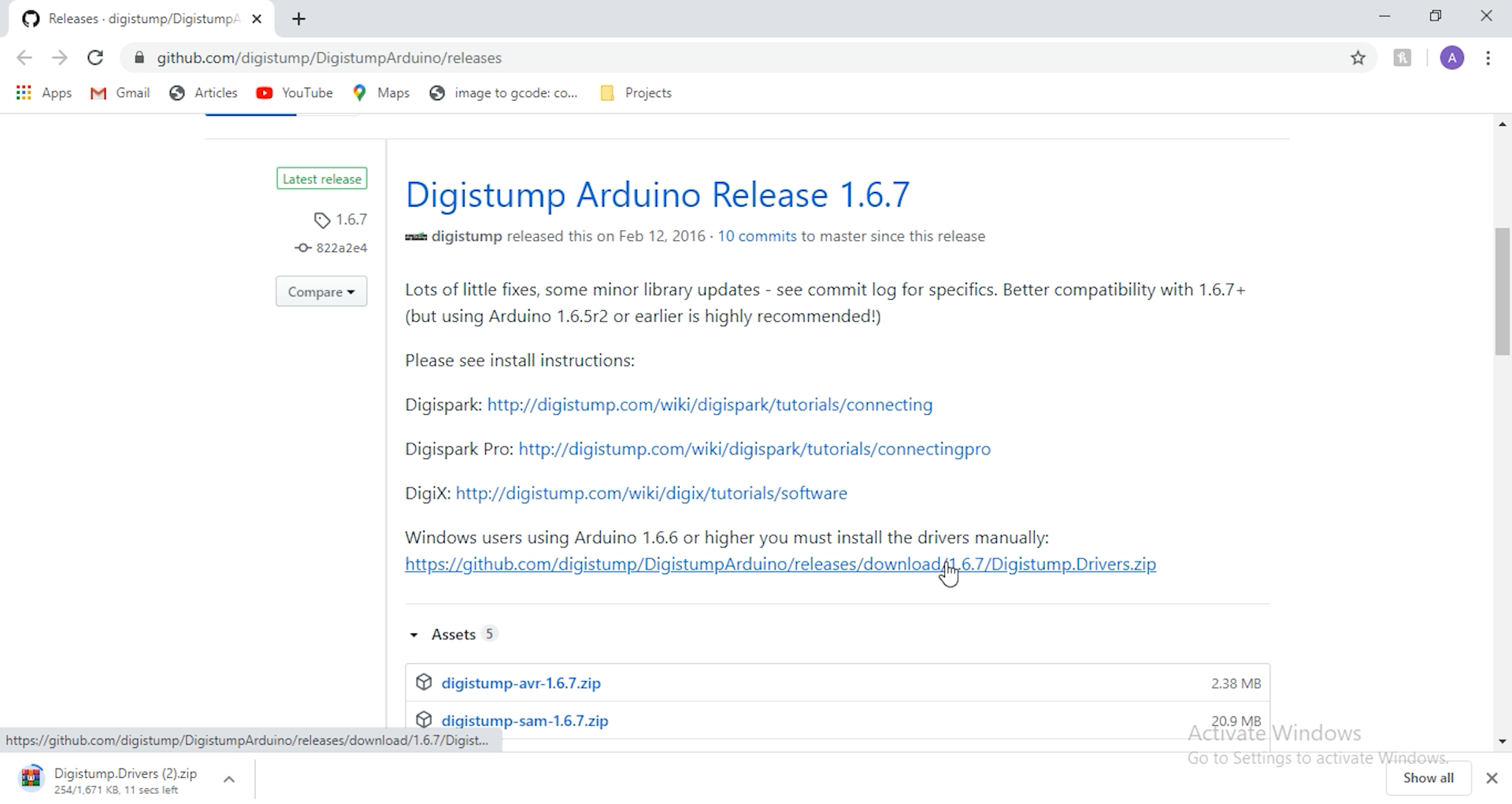Click the address bar URL

tap(329, 57)
